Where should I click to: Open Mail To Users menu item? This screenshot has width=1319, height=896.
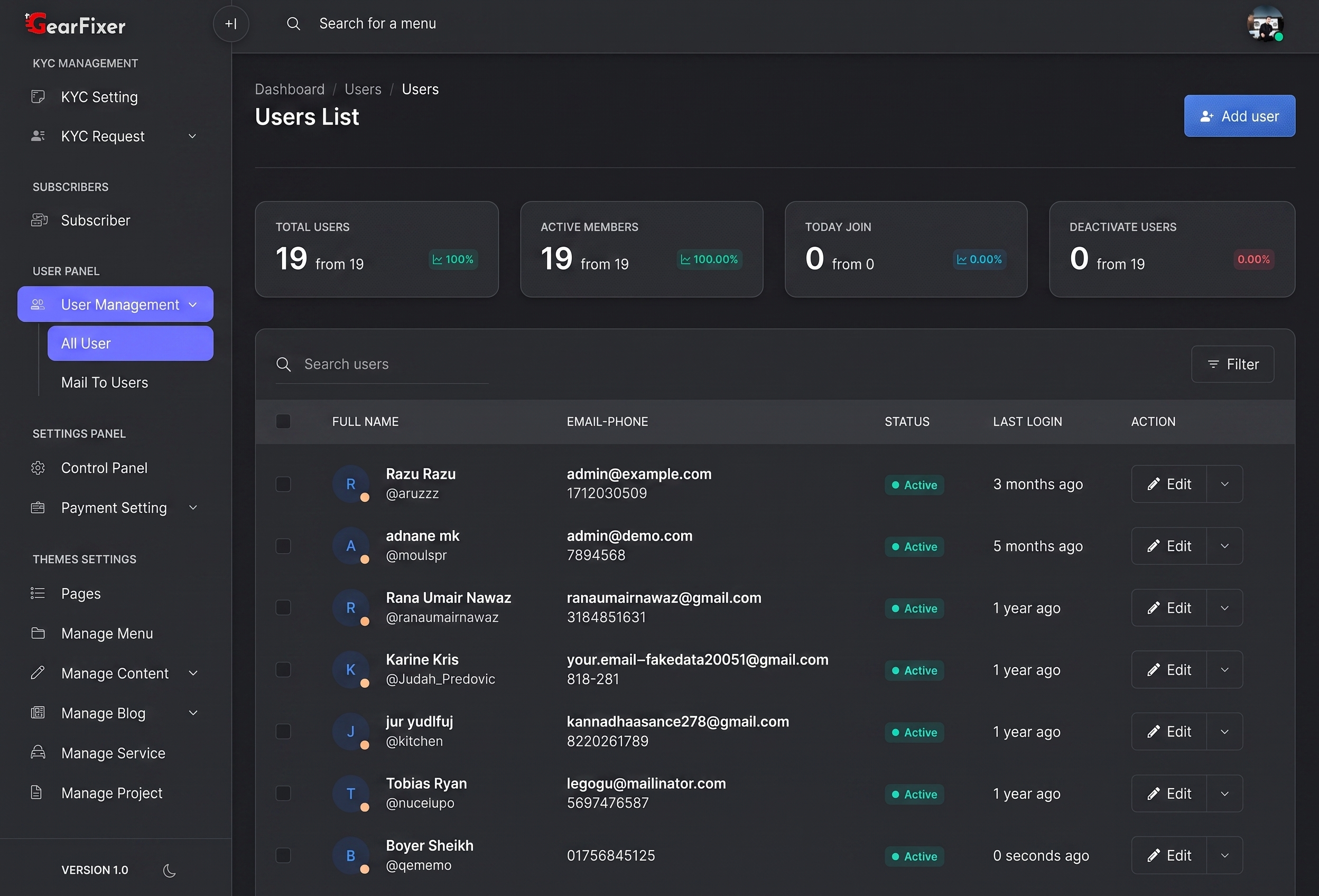tap(105, 382)
